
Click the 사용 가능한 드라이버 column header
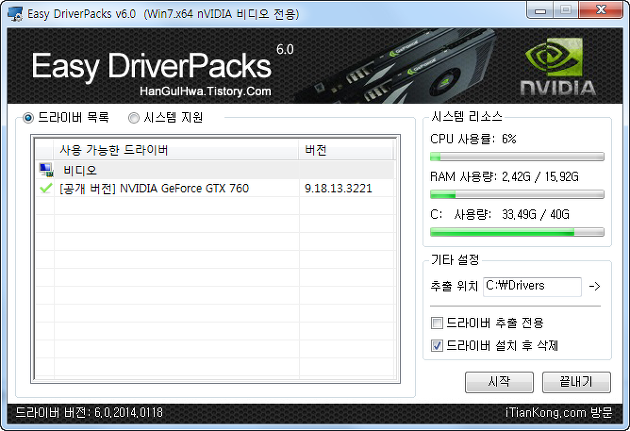pos(176,150)
